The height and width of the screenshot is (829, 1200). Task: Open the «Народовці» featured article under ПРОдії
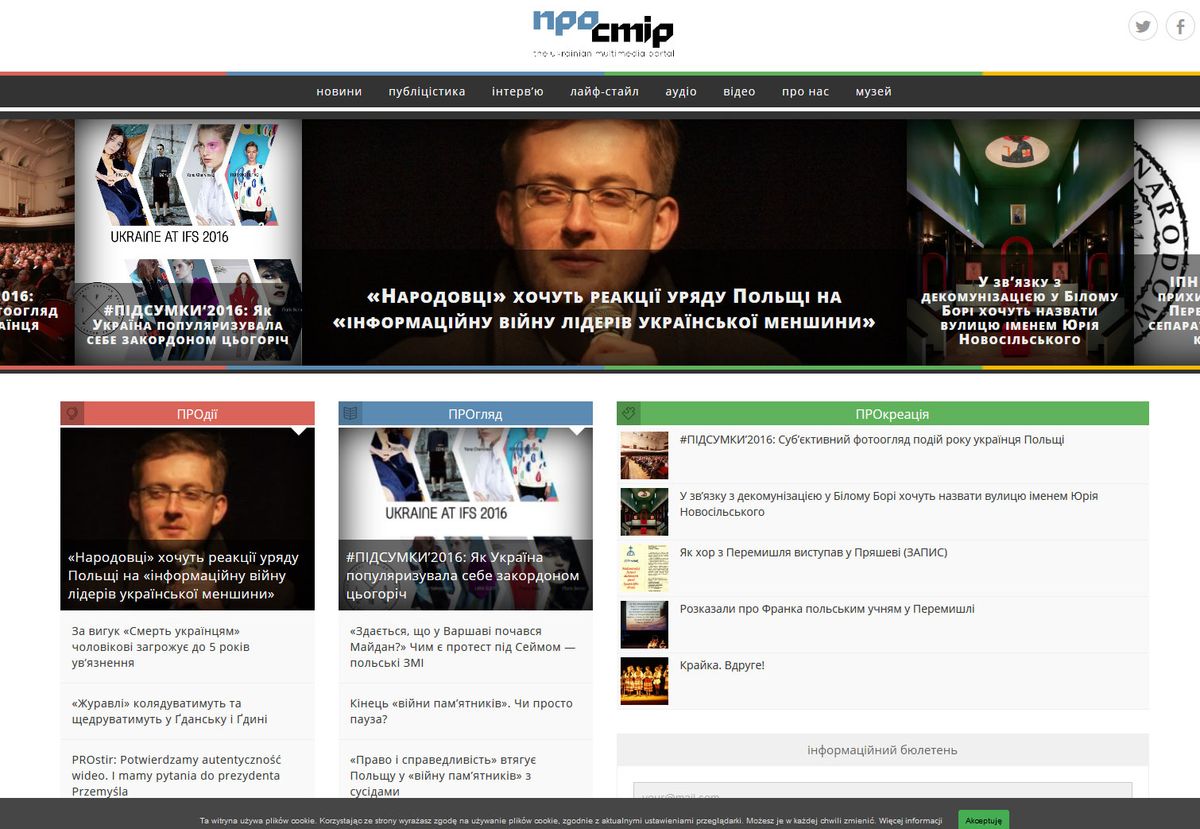[187, 519]
